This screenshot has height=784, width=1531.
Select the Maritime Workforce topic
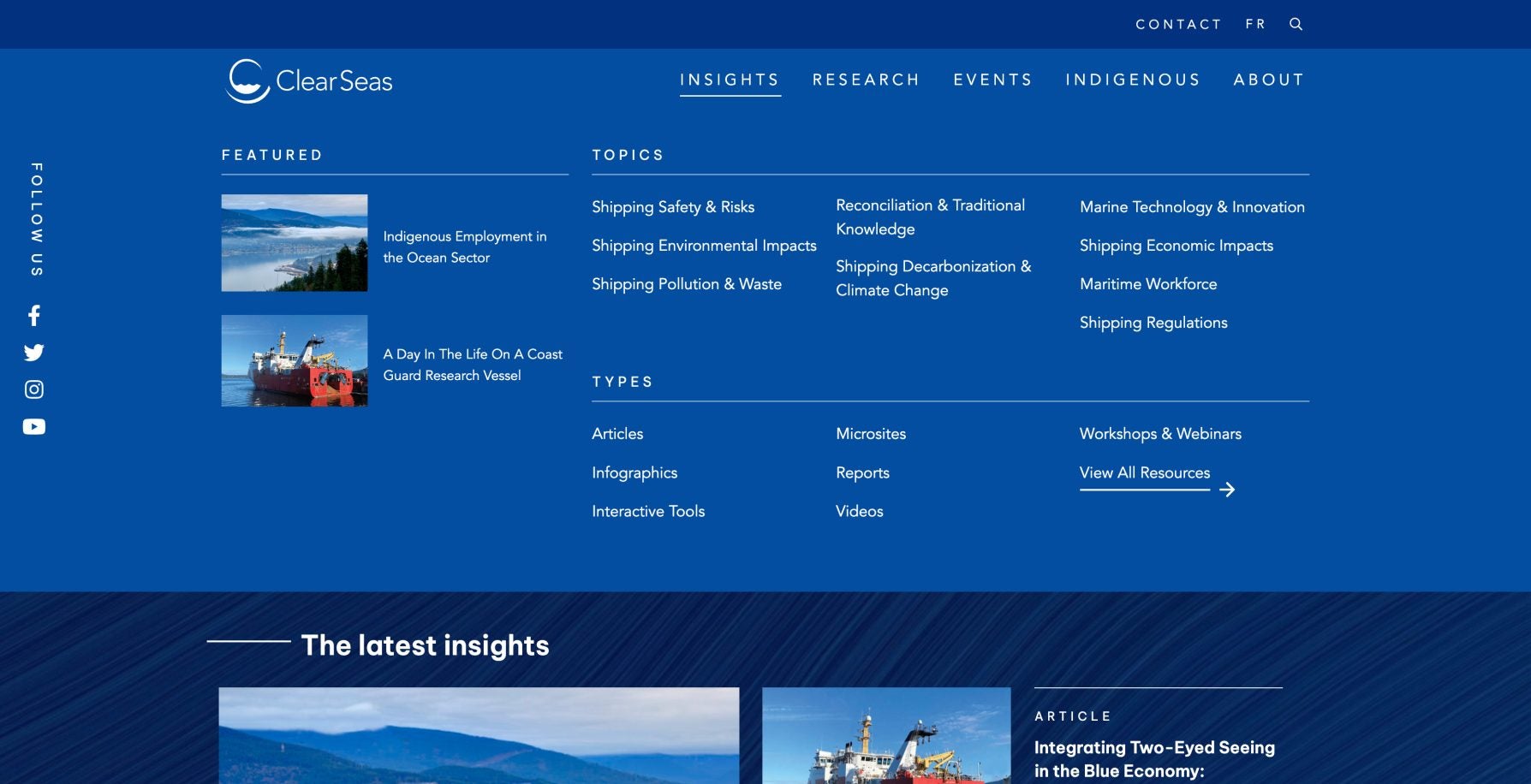pos(1148,283)
